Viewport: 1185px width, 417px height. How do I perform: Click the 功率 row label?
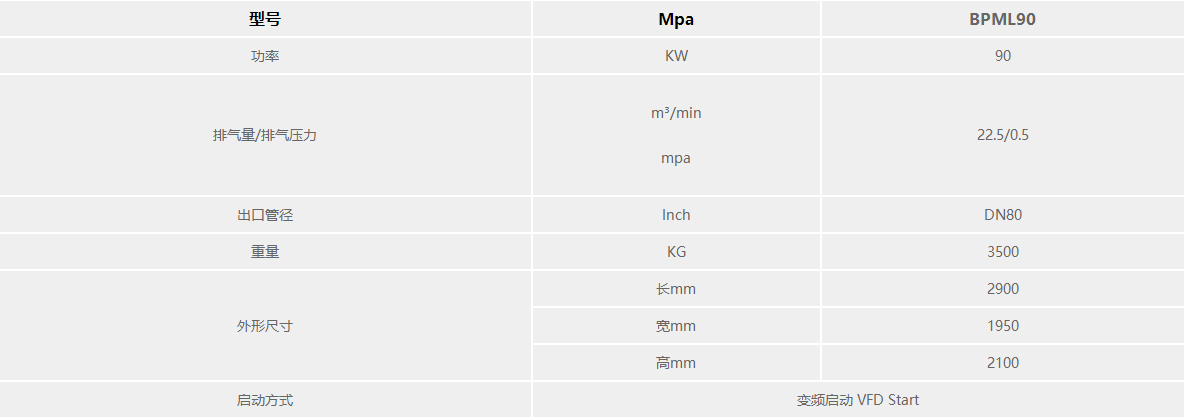[265, 56]
